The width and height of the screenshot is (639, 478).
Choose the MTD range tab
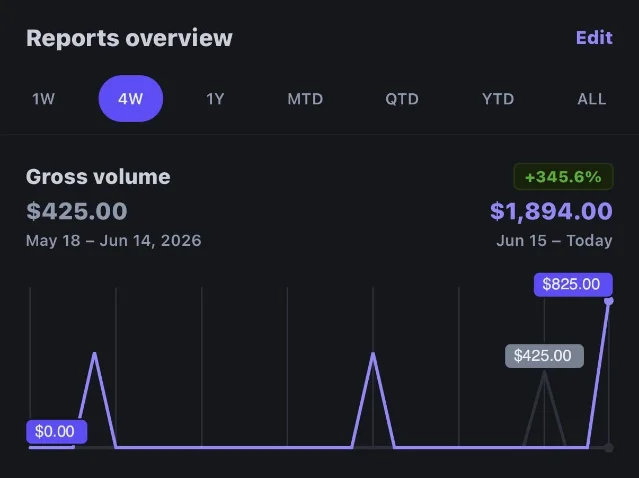(x=305, y=99)
